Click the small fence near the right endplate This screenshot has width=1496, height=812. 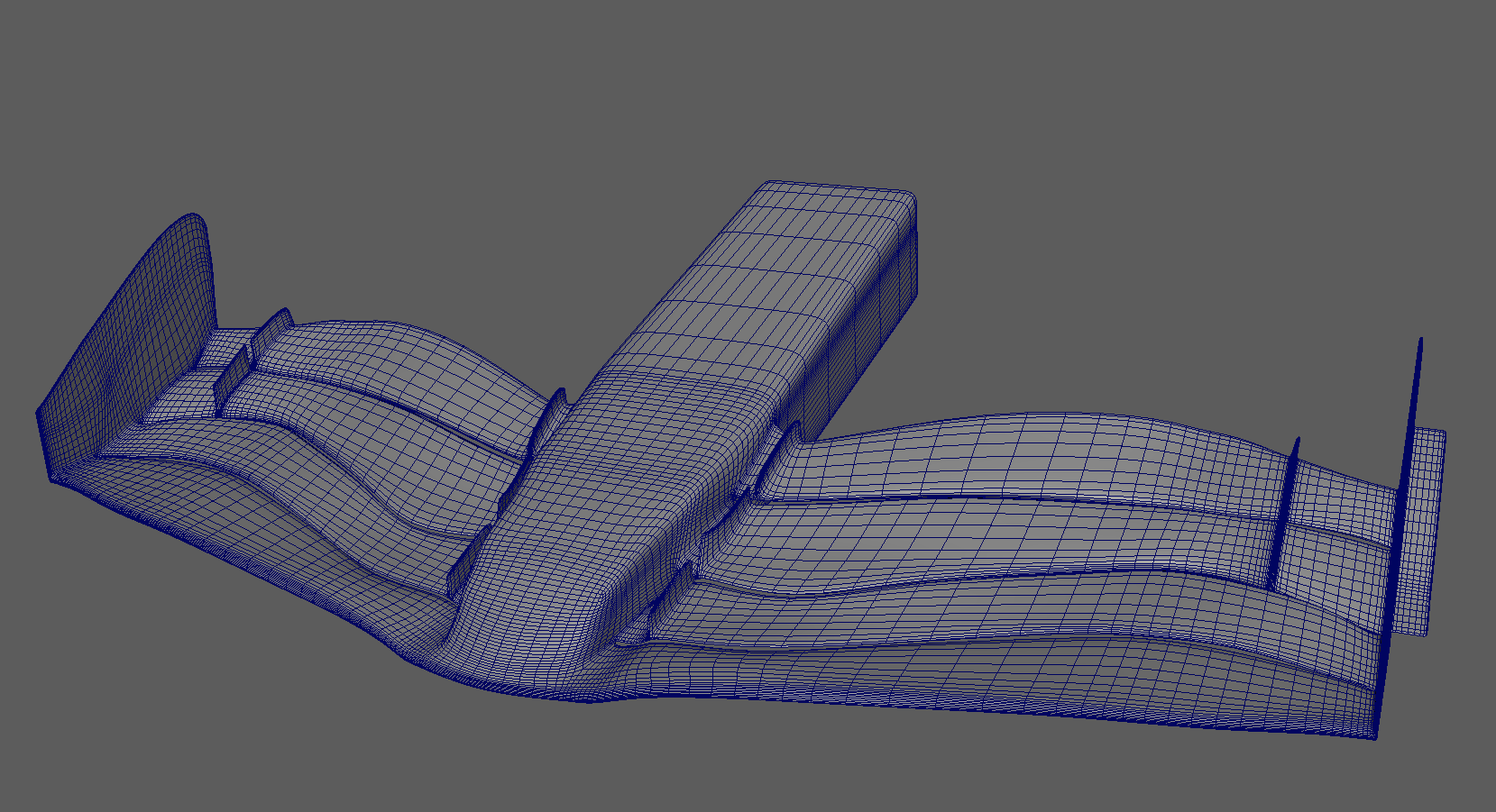point(1285,514)
